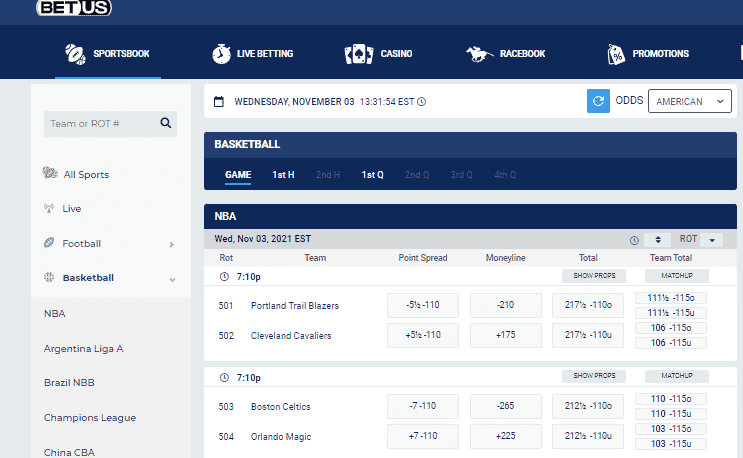Select Cleveland team total 106 -115u
The width and height of the screenshot is (743, 458).
click(x=671, y=343)
